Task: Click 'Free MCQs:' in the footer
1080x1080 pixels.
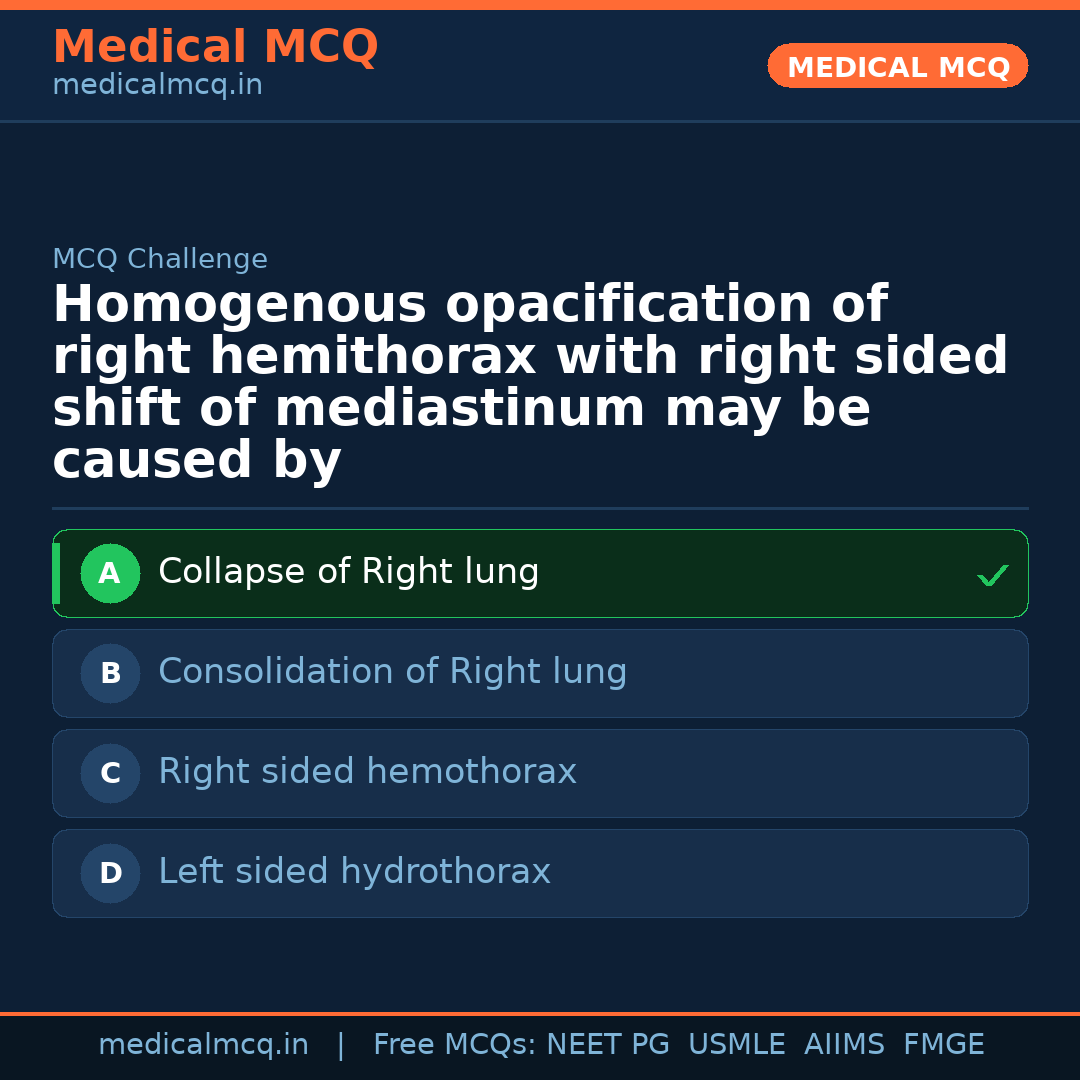Action: (455, 1045)
